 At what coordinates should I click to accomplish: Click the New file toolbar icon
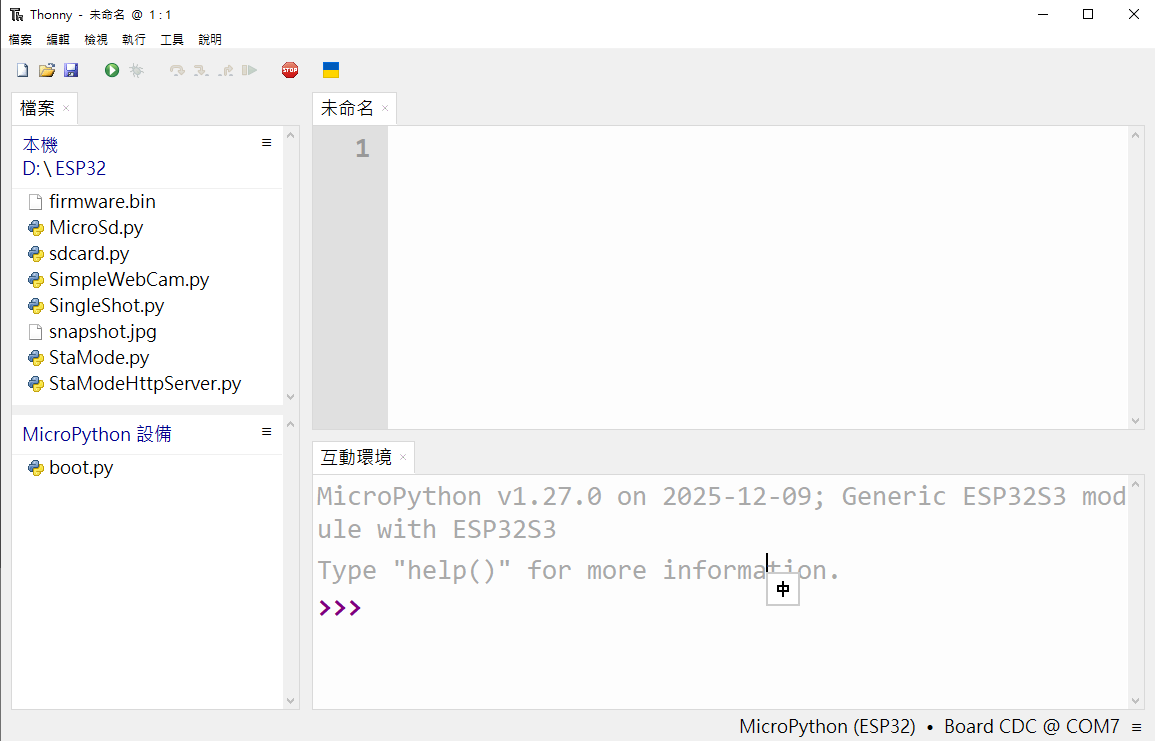coord(22,70)
